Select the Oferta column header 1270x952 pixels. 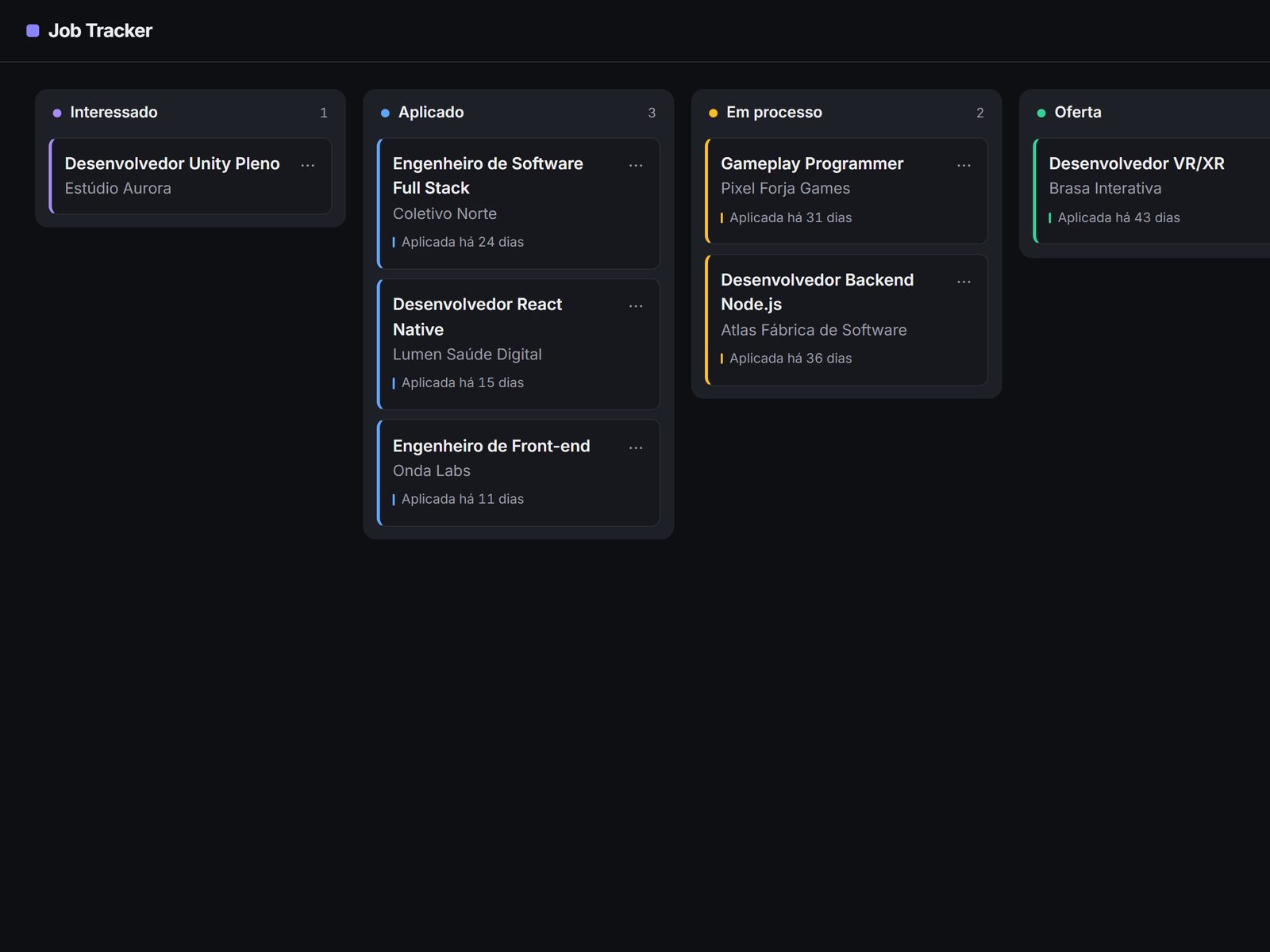point(1078,113)
